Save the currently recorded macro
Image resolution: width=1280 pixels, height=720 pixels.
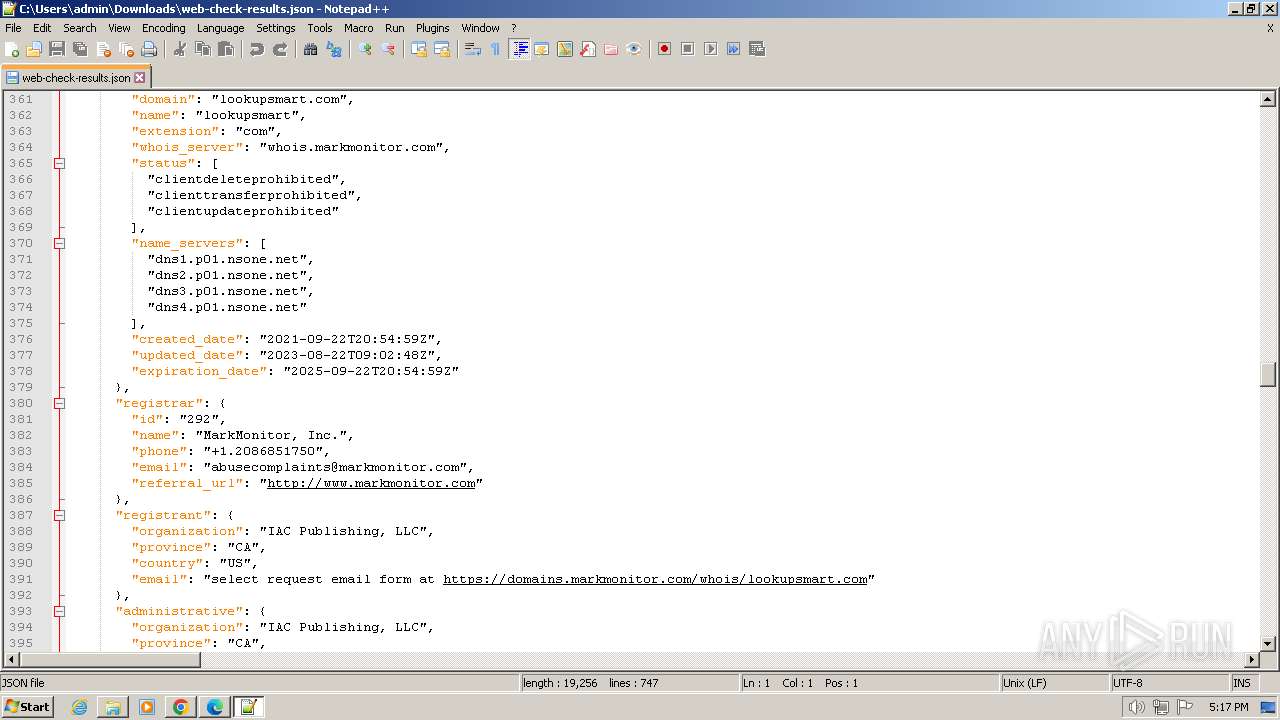click(x=757, y=49)
